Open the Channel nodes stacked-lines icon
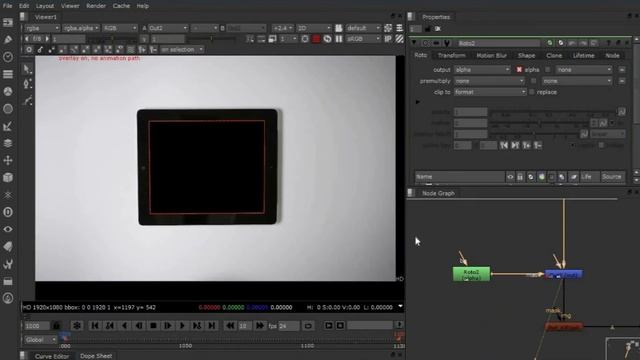Screen dimensions: 640x360 tap(8, 74)
